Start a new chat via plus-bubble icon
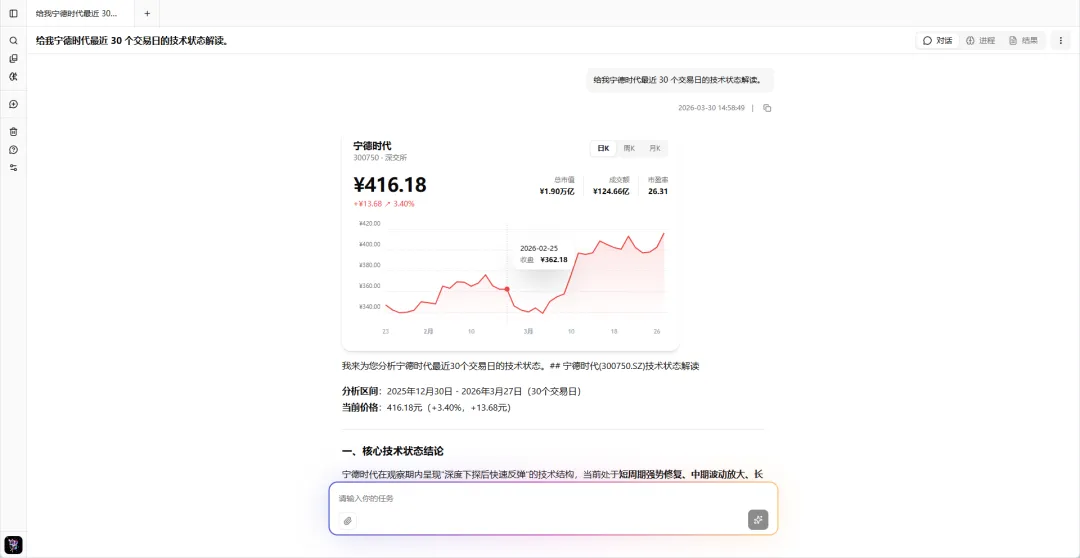Viewport: 1080px width, 558px height. click(13, 104)
